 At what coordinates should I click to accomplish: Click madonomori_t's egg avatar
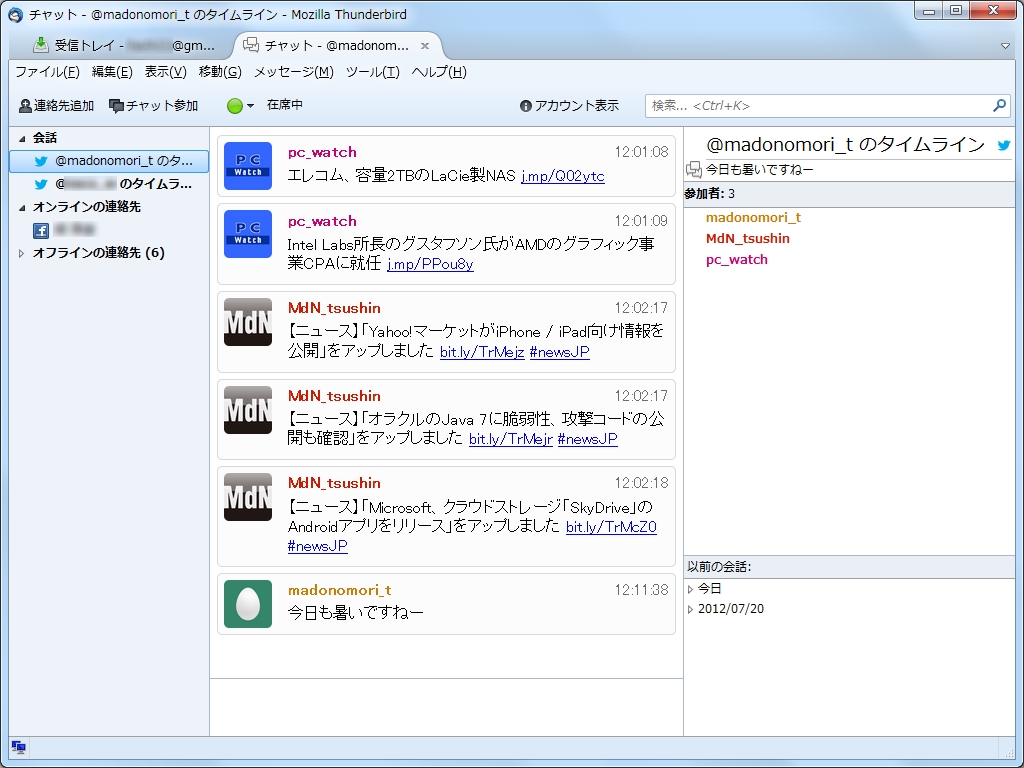coord(247,604)
